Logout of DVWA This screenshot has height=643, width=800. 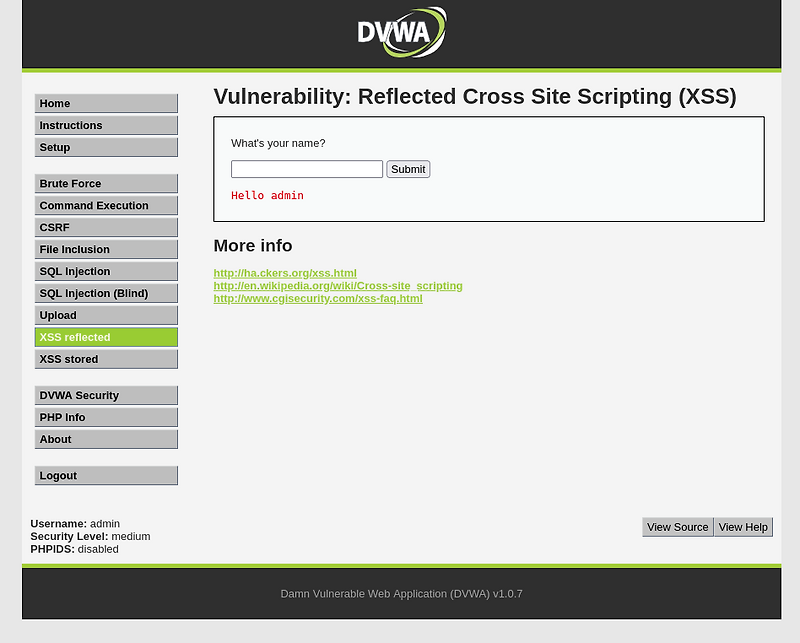tap(105, 475)
